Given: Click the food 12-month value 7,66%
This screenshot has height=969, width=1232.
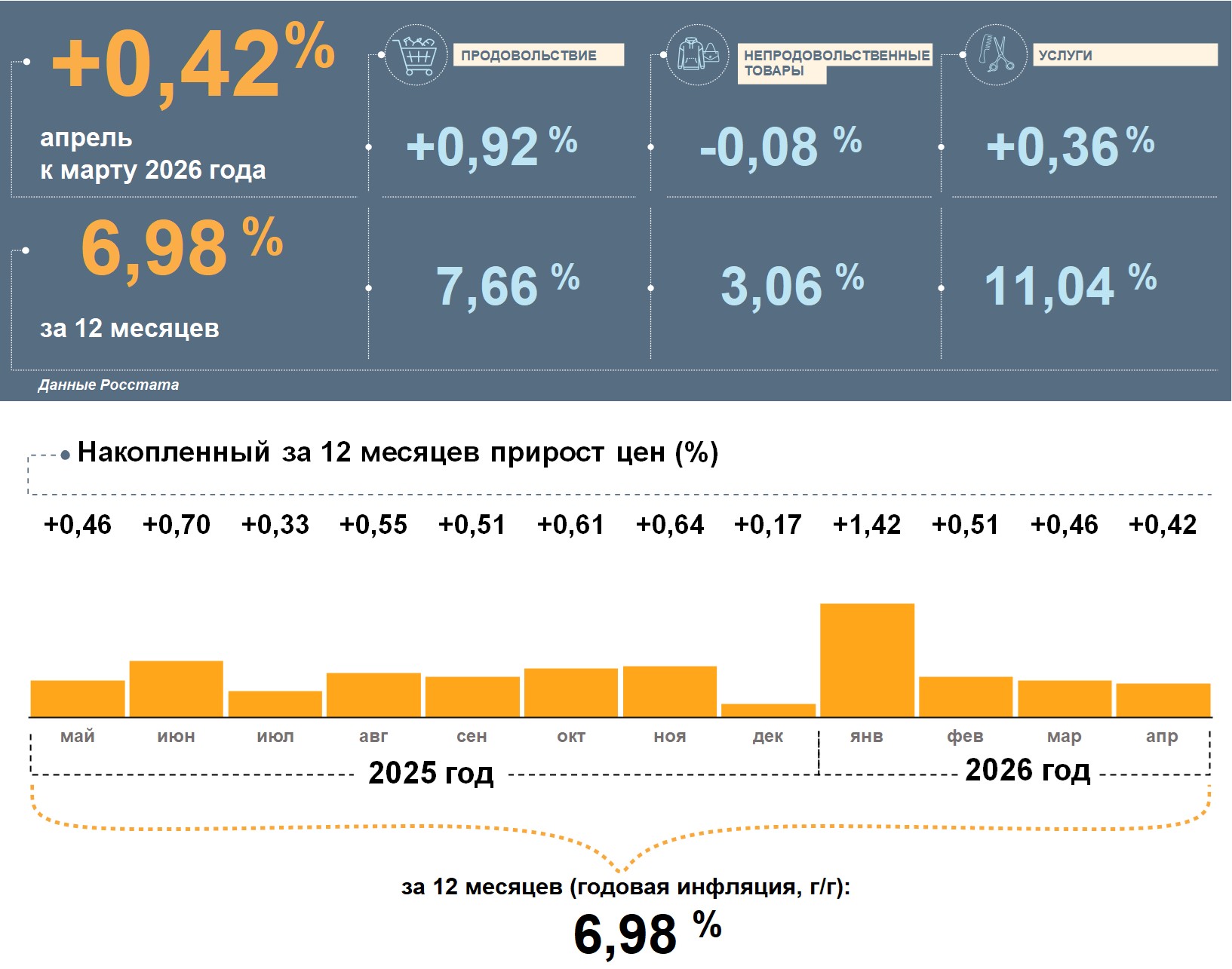Looking at the screenshot, I should [x=508, y=285].
